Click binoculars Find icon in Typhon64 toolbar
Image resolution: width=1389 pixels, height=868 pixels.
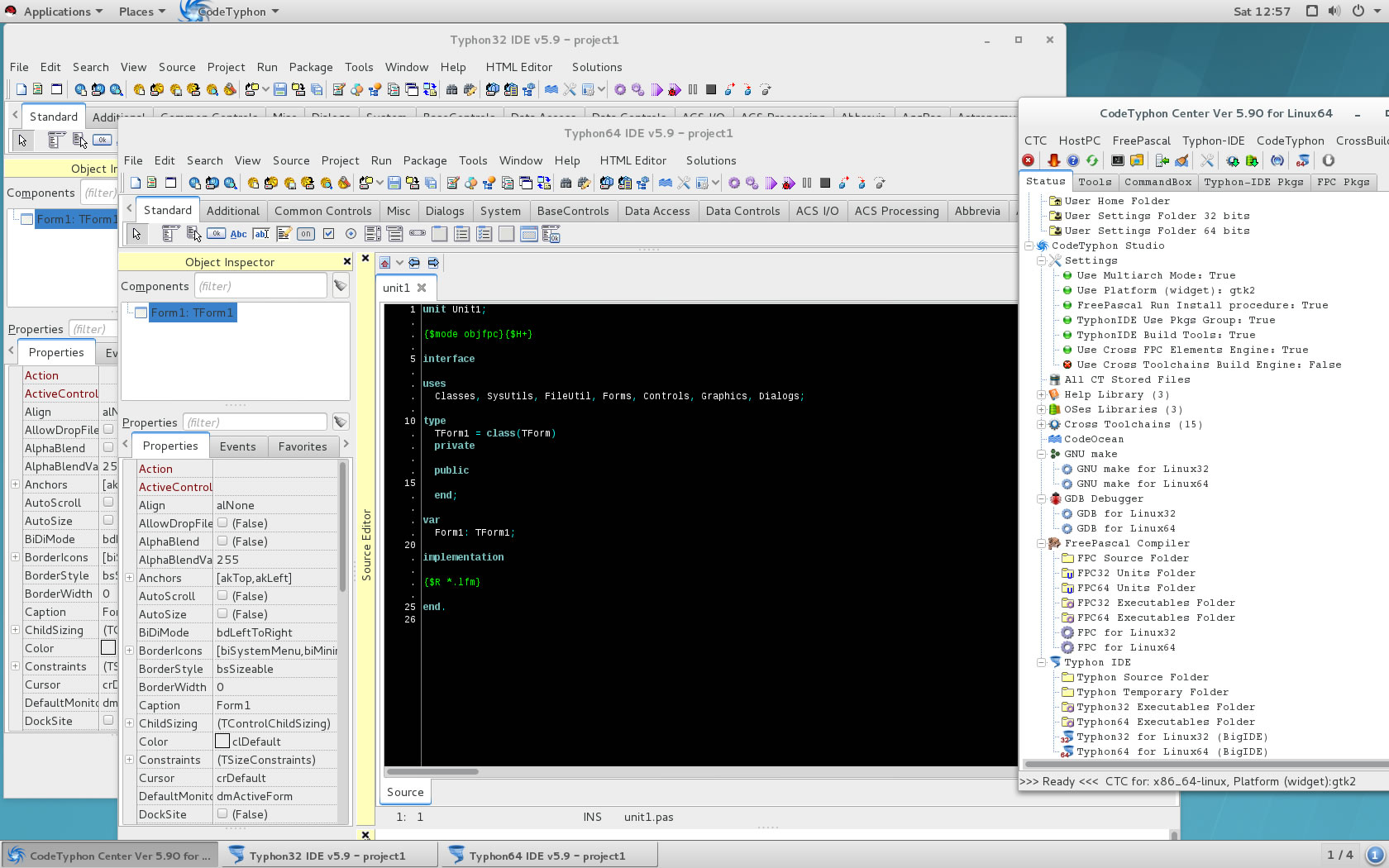566,183
